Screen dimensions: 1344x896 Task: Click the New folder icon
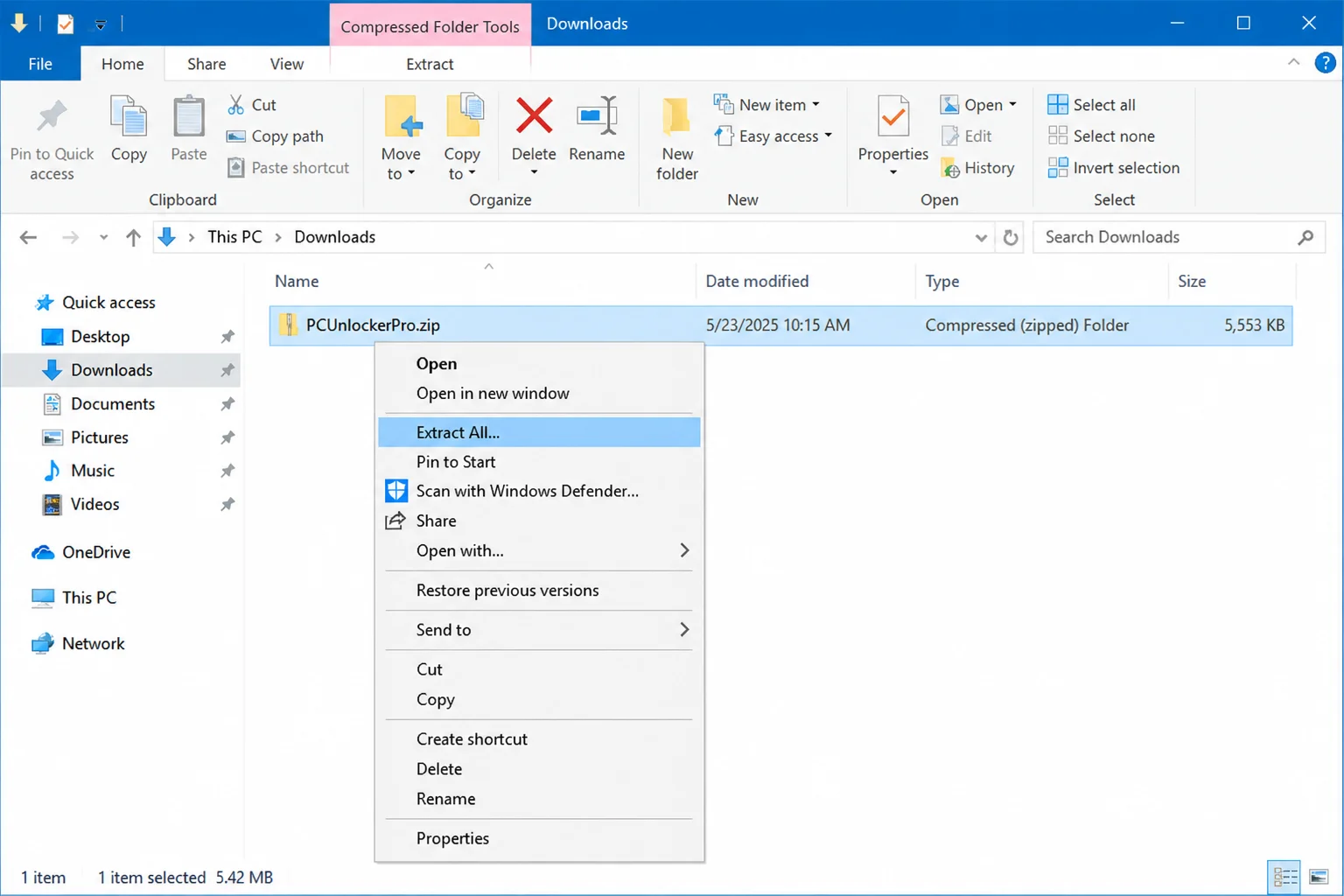point(676,116)
